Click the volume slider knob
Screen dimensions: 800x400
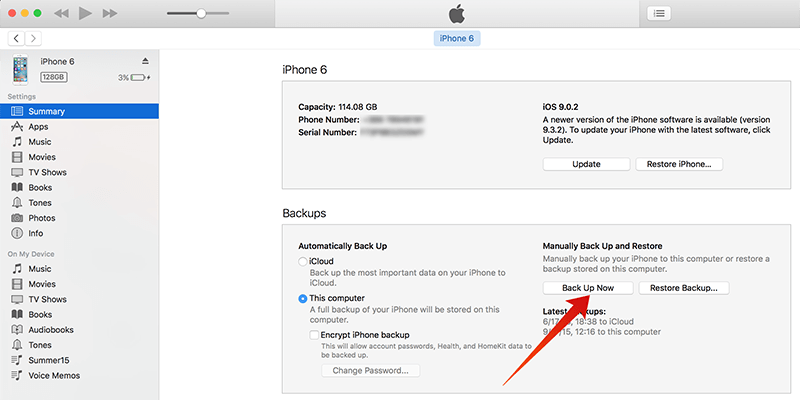(201, 13)
